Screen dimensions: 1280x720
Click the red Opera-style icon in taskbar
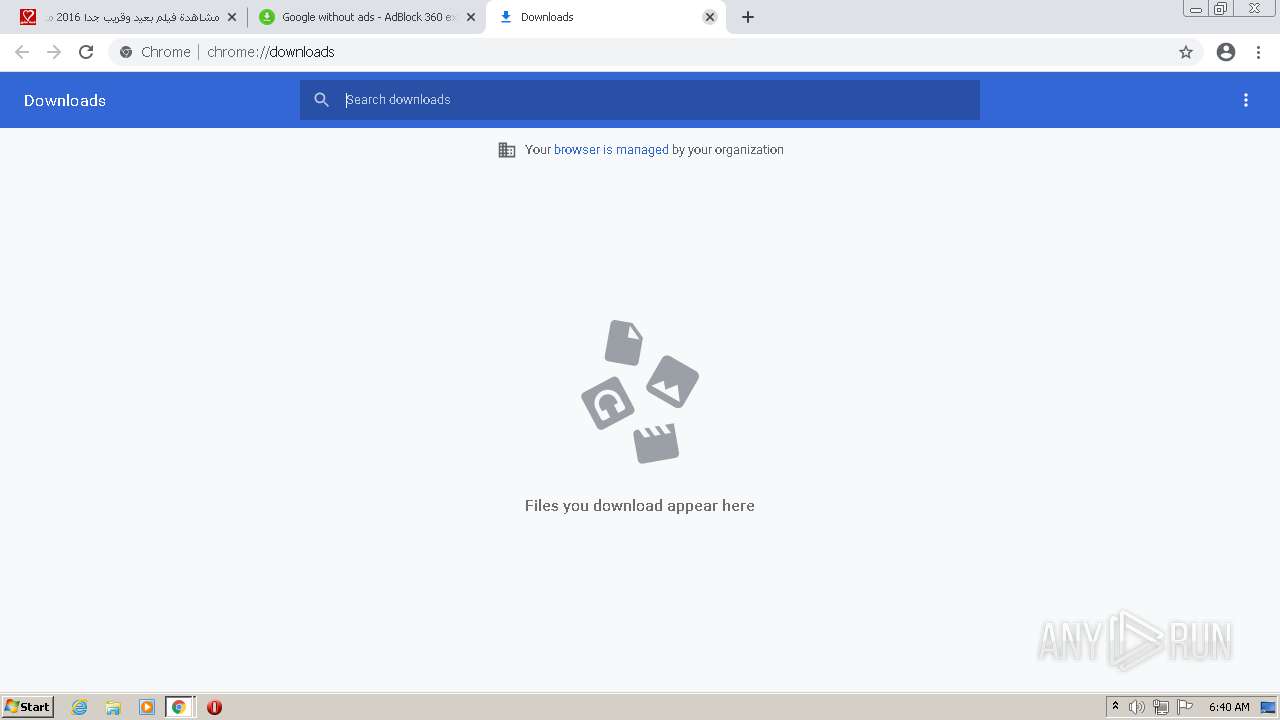(214, 707)
